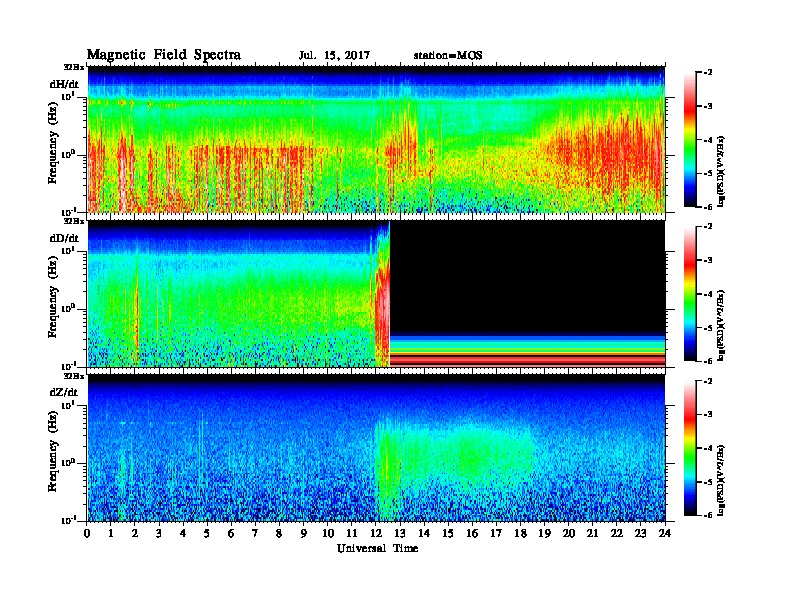Screen dimensions: 792x612
Task: Click the "32Hz" label atop the dH/dt panel
Action: pyautogui.click(x=74, y=67)
